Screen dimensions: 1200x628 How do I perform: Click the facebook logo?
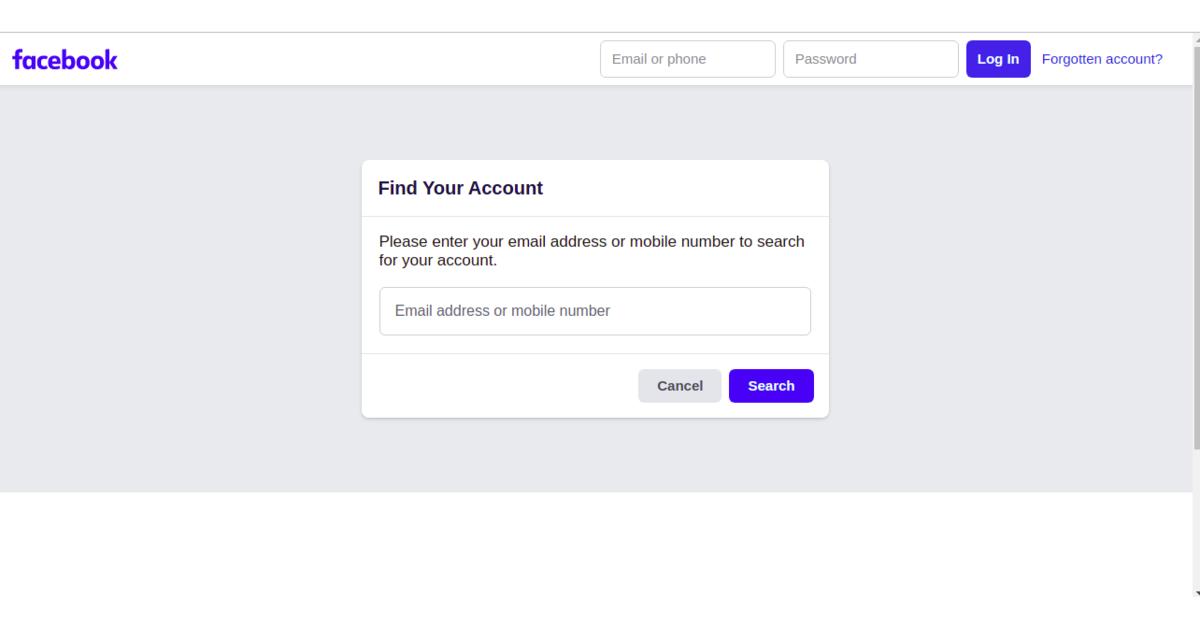click(65, 59)
